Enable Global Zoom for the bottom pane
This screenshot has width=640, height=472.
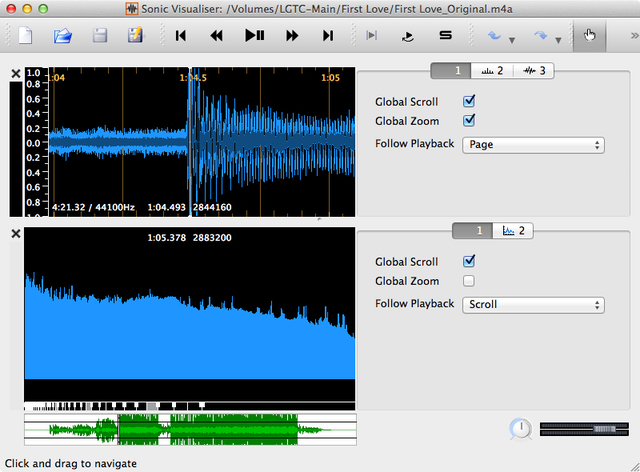[469, 281]
